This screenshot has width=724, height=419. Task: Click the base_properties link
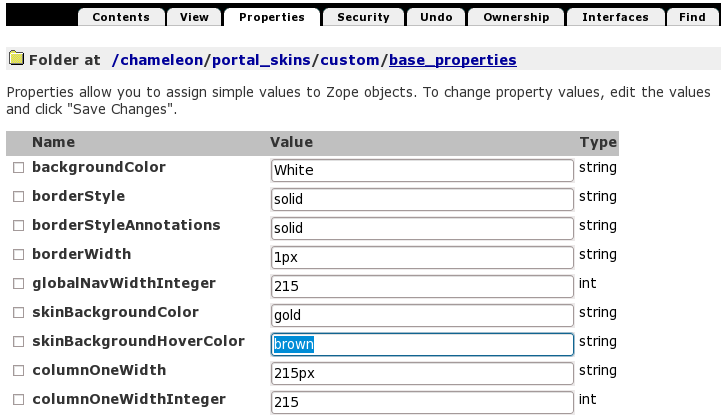[452, 60]
